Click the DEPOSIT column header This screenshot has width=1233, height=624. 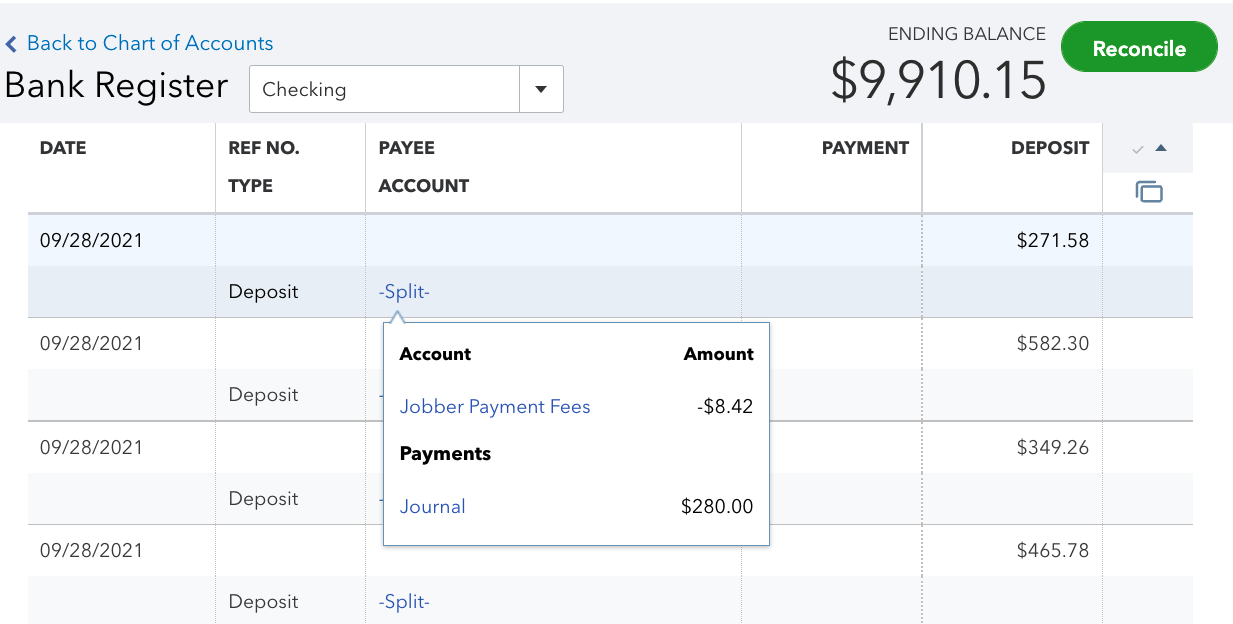(x=1049, y=148)
